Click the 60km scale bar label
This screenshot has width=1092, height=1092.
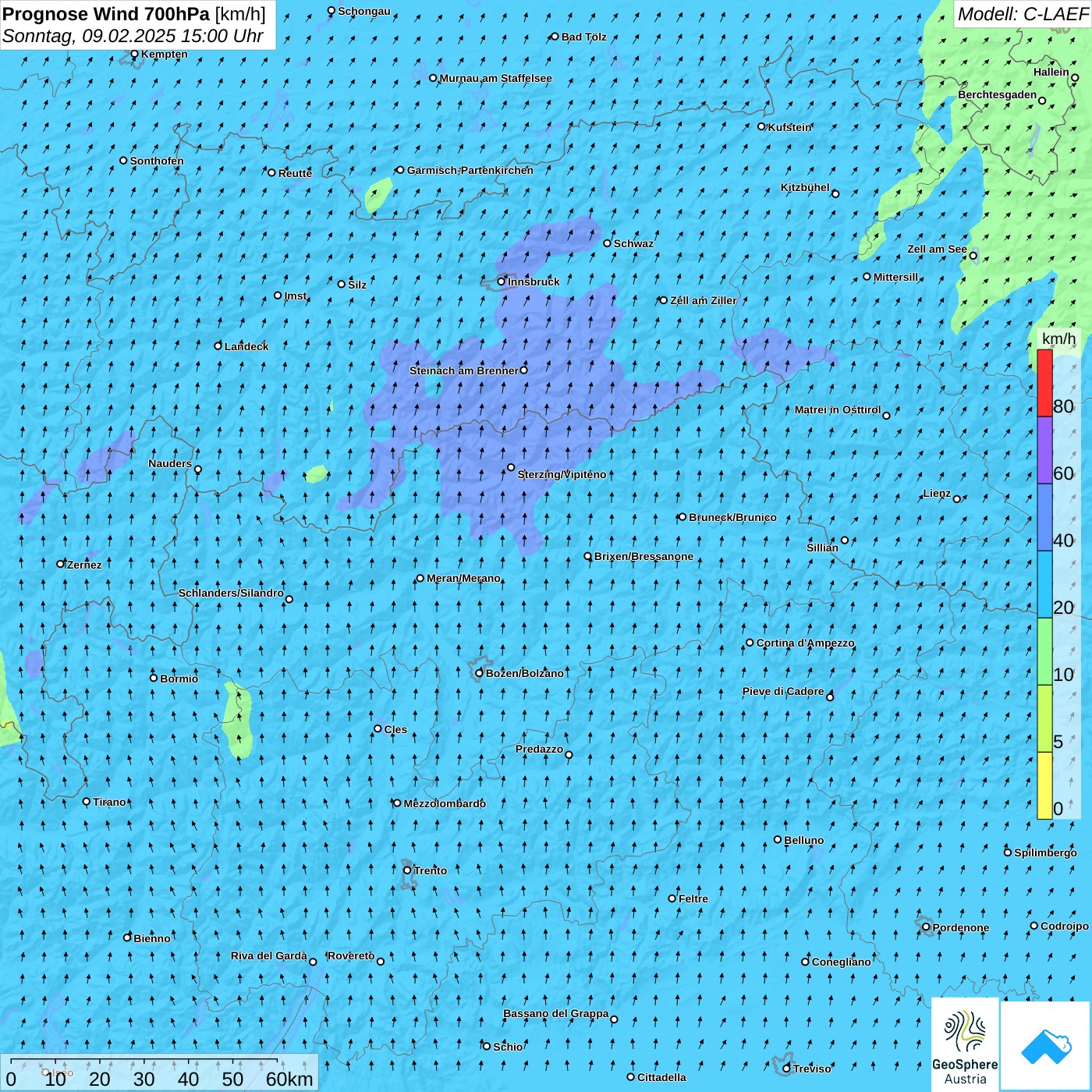(289, 1079)
